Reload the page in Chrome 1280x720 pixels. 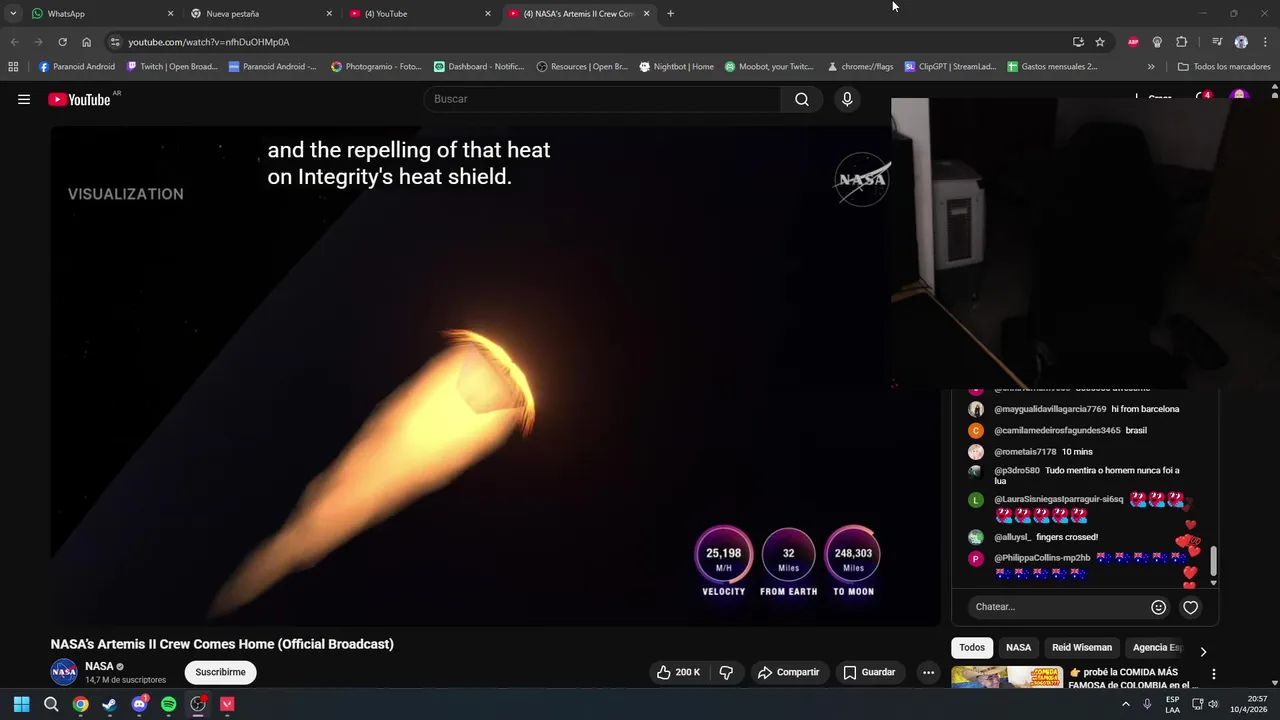(x=62, y=42)
